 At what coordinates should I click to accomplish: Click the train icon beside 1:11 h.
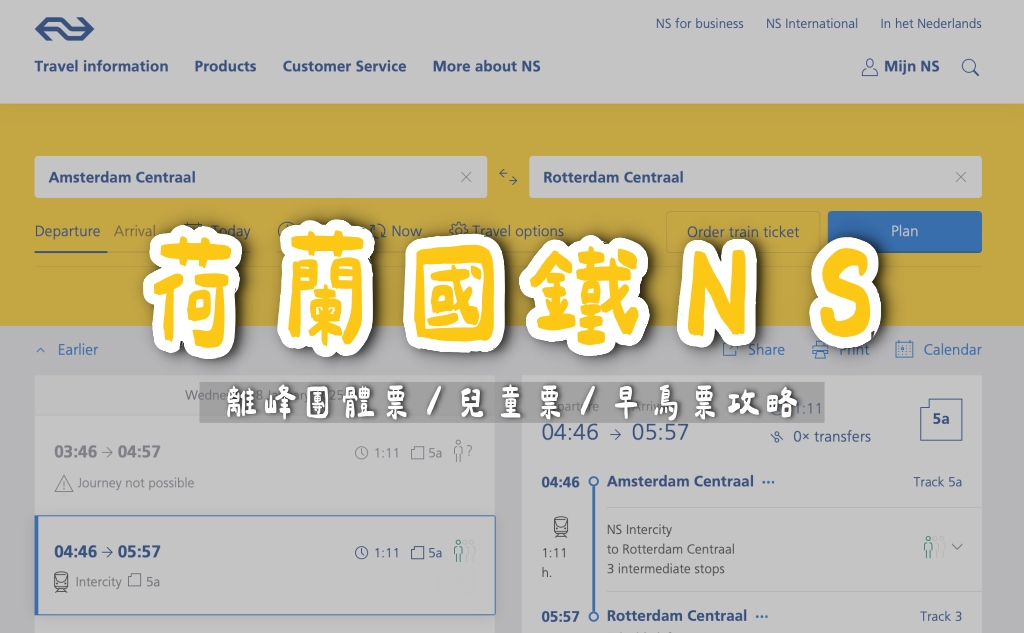[x=560, y=527]
